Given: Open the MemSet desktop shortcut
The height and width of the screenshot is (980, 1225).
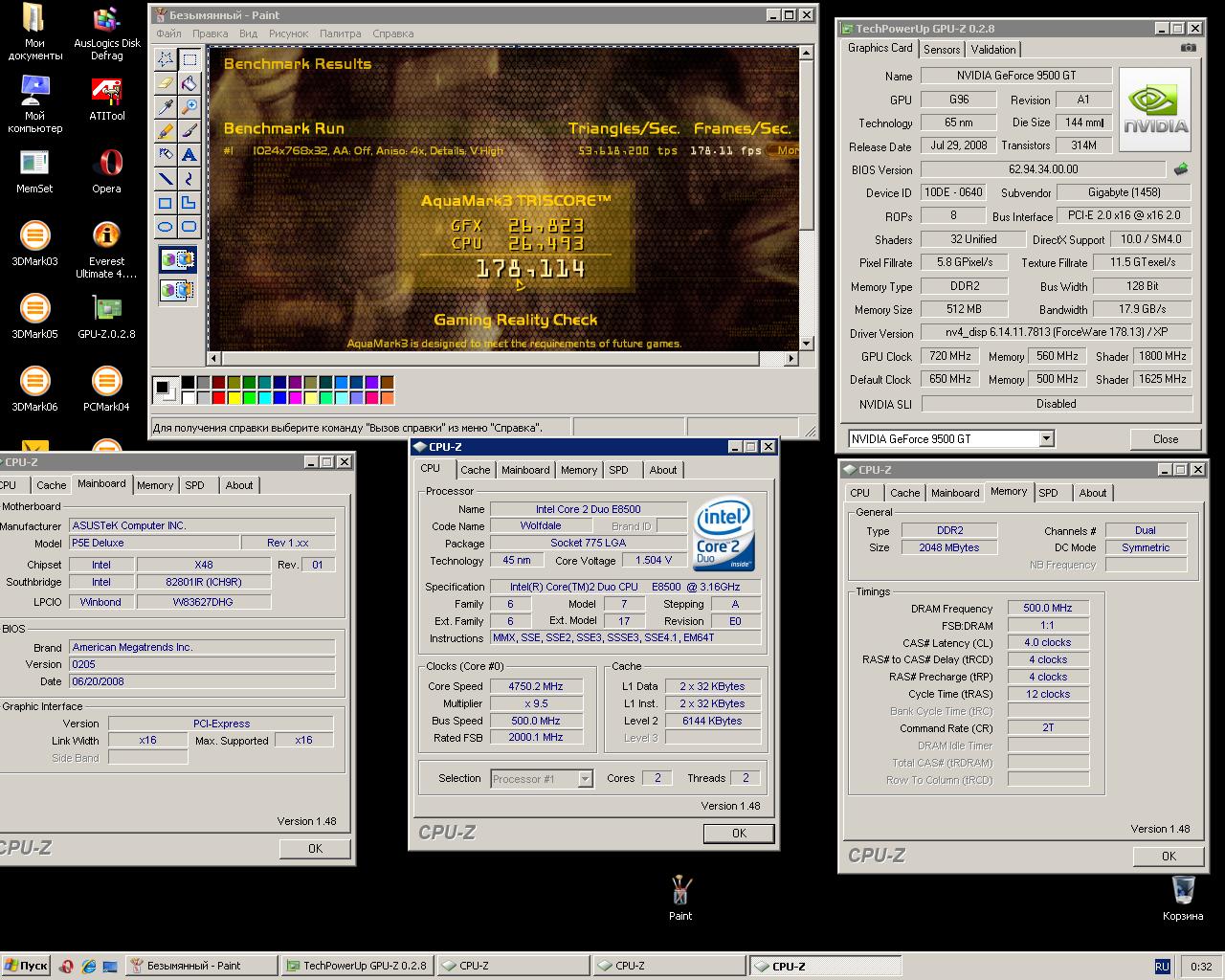Looking at the screenshot, I should coord(34,171).
